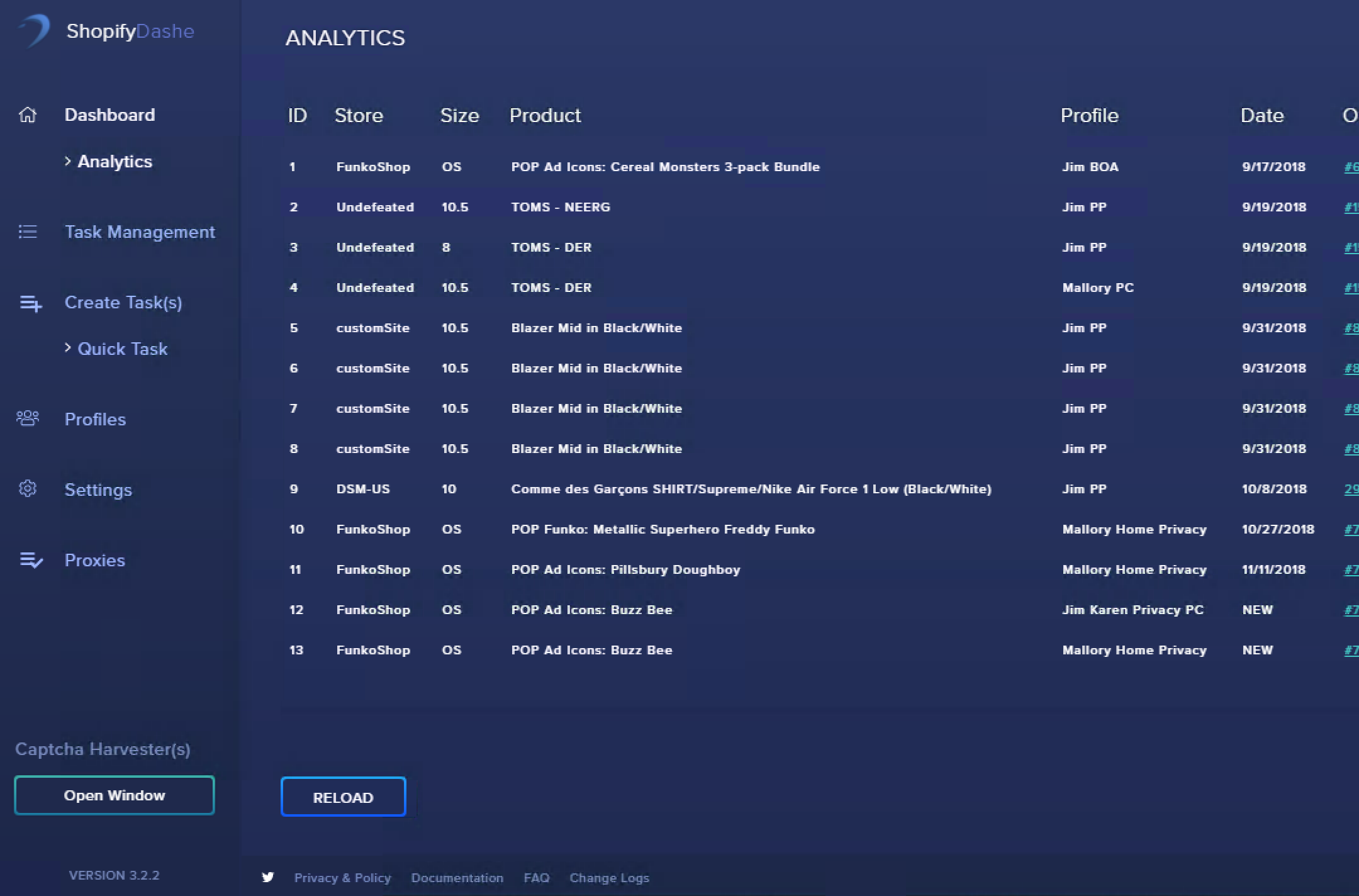The height and width of the screenshot is (896, 1359).
Task: Click the Settings gear icon
Action: pyautogui.click(x=28, y=489)
